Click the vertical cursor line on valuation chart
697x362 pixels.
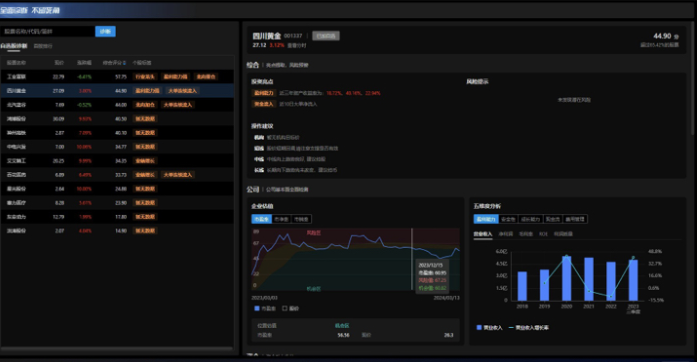[412, 259]
